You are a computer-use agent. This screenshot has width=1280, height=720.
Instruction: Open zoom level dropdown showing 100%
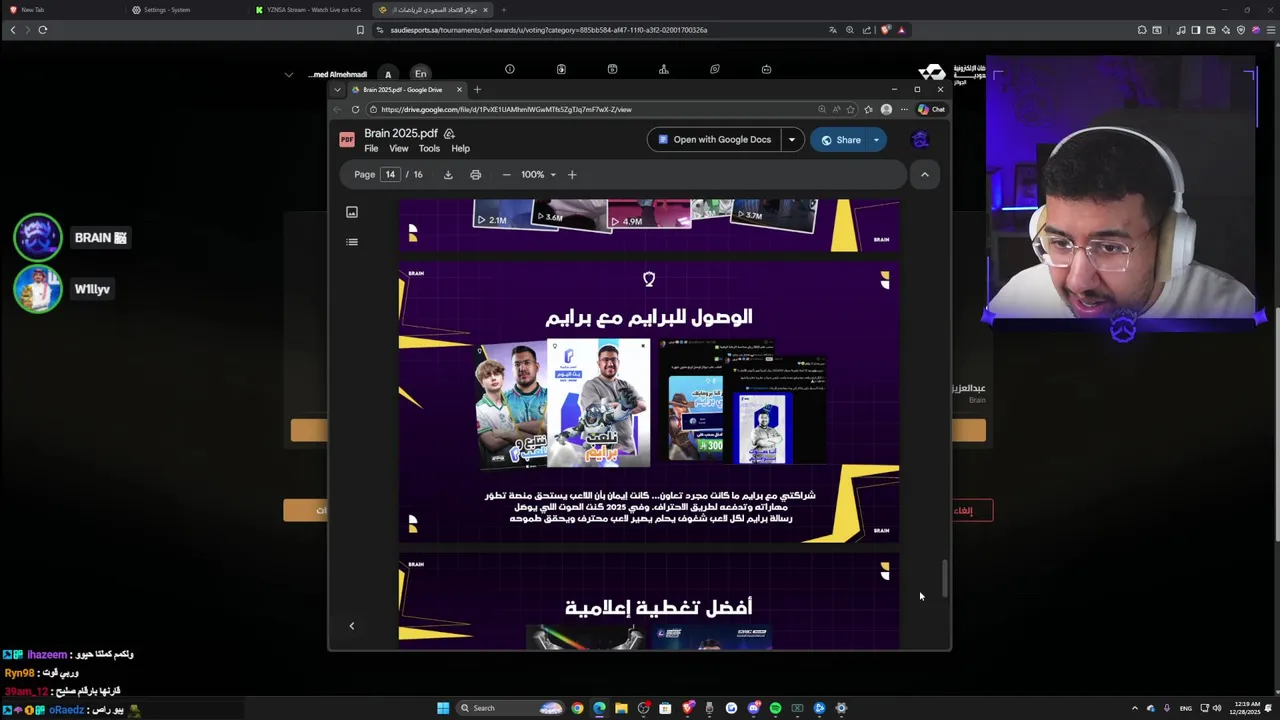538,175
